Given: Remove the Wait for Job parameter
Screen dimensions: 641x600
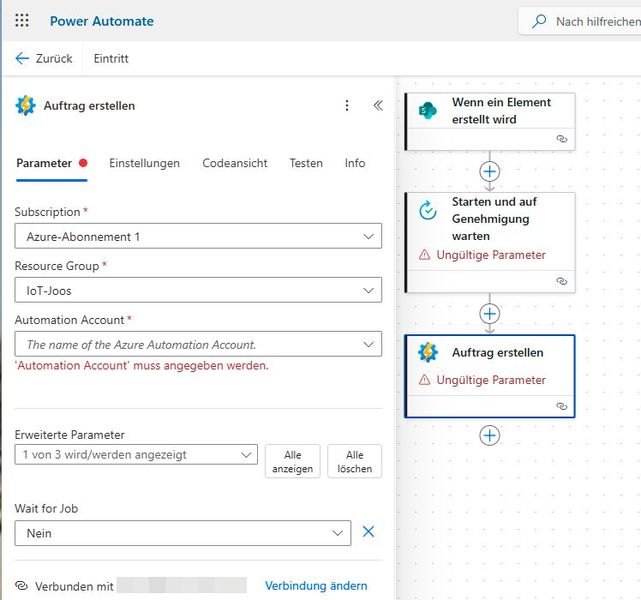Looking at the screenshot, I should click(368, 532).
